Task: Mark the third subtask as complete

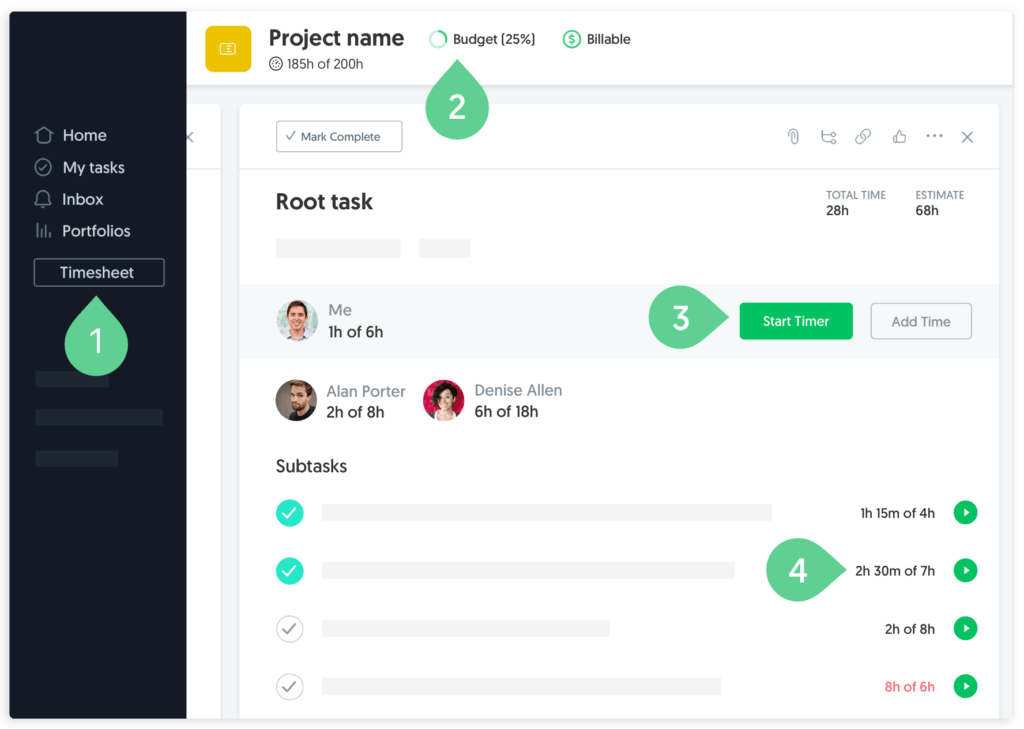Action: (x=289, y=629)
